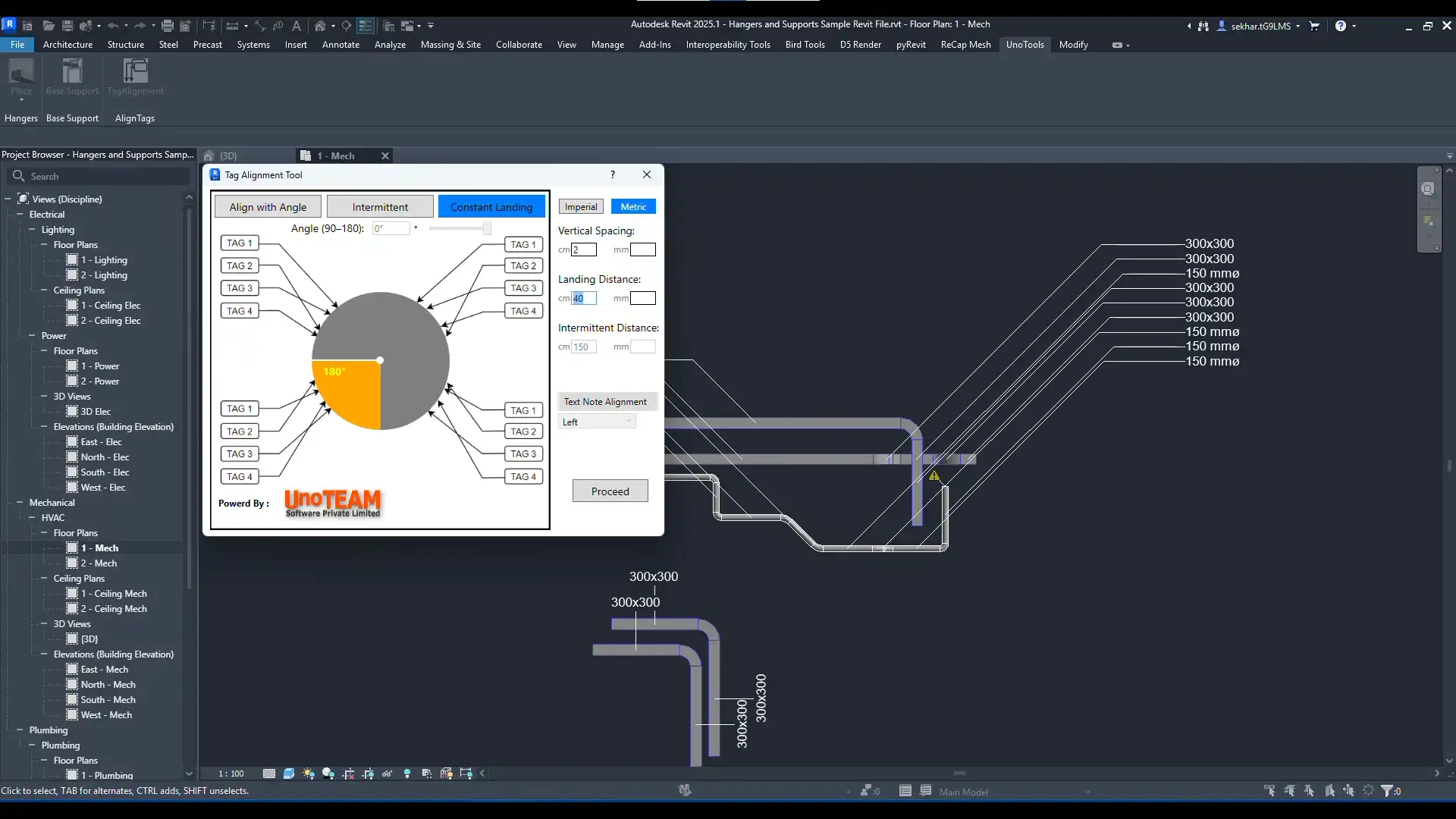
Task: Click the Print icon in quick access toolbar
Action: pos(168,26)
